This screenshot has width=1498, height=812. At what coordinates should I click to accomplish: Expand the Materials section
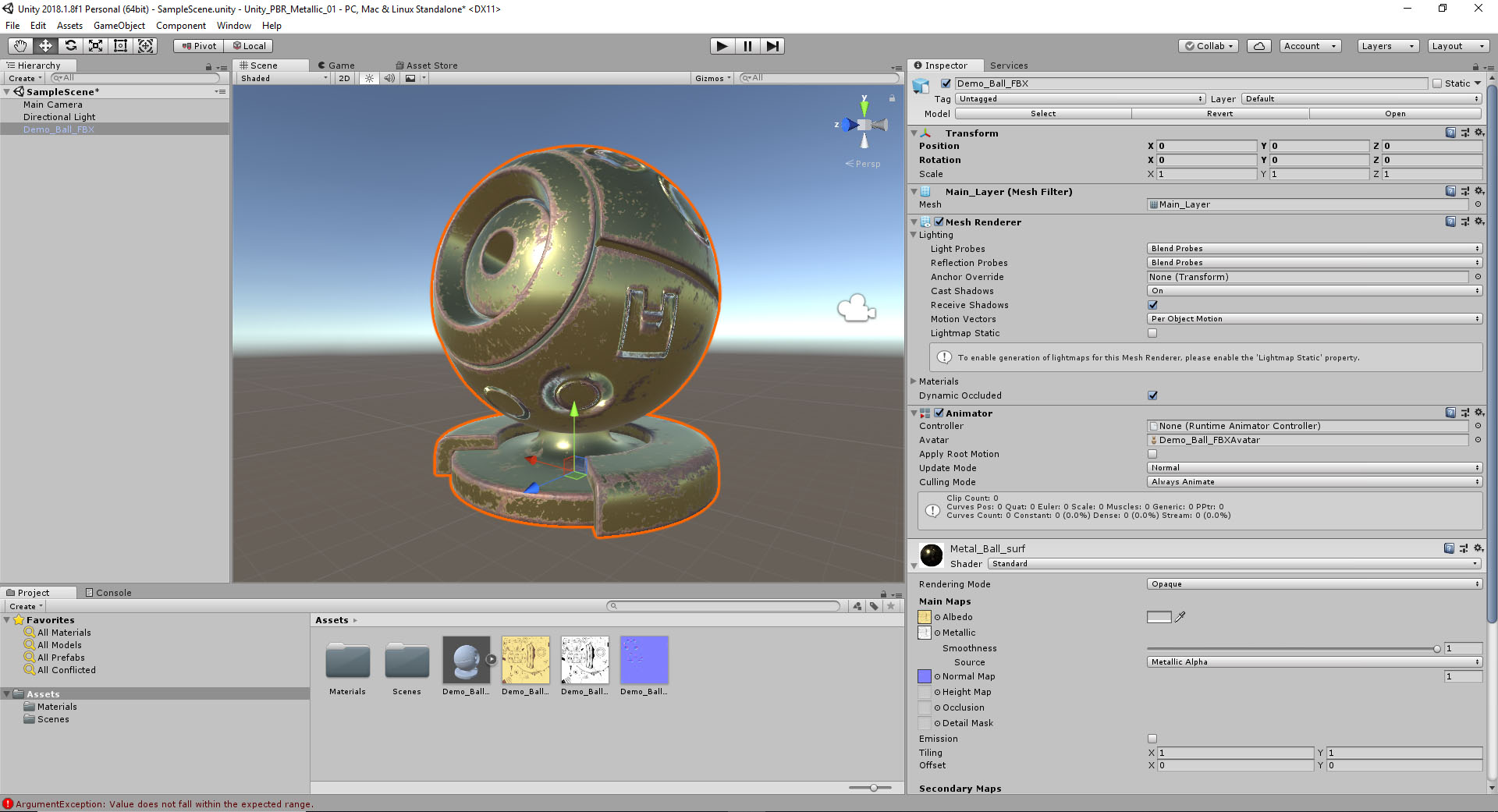914,381
